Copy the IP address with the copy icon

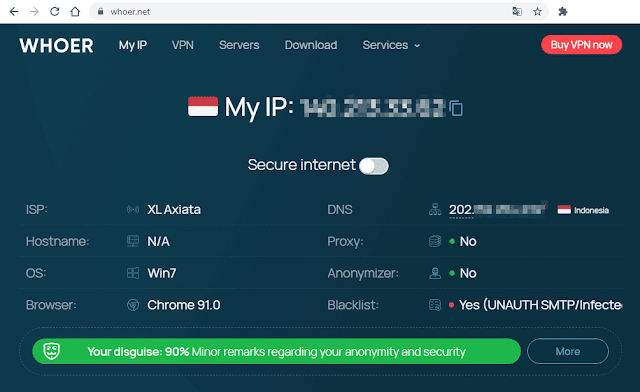(x=456, y=108)
